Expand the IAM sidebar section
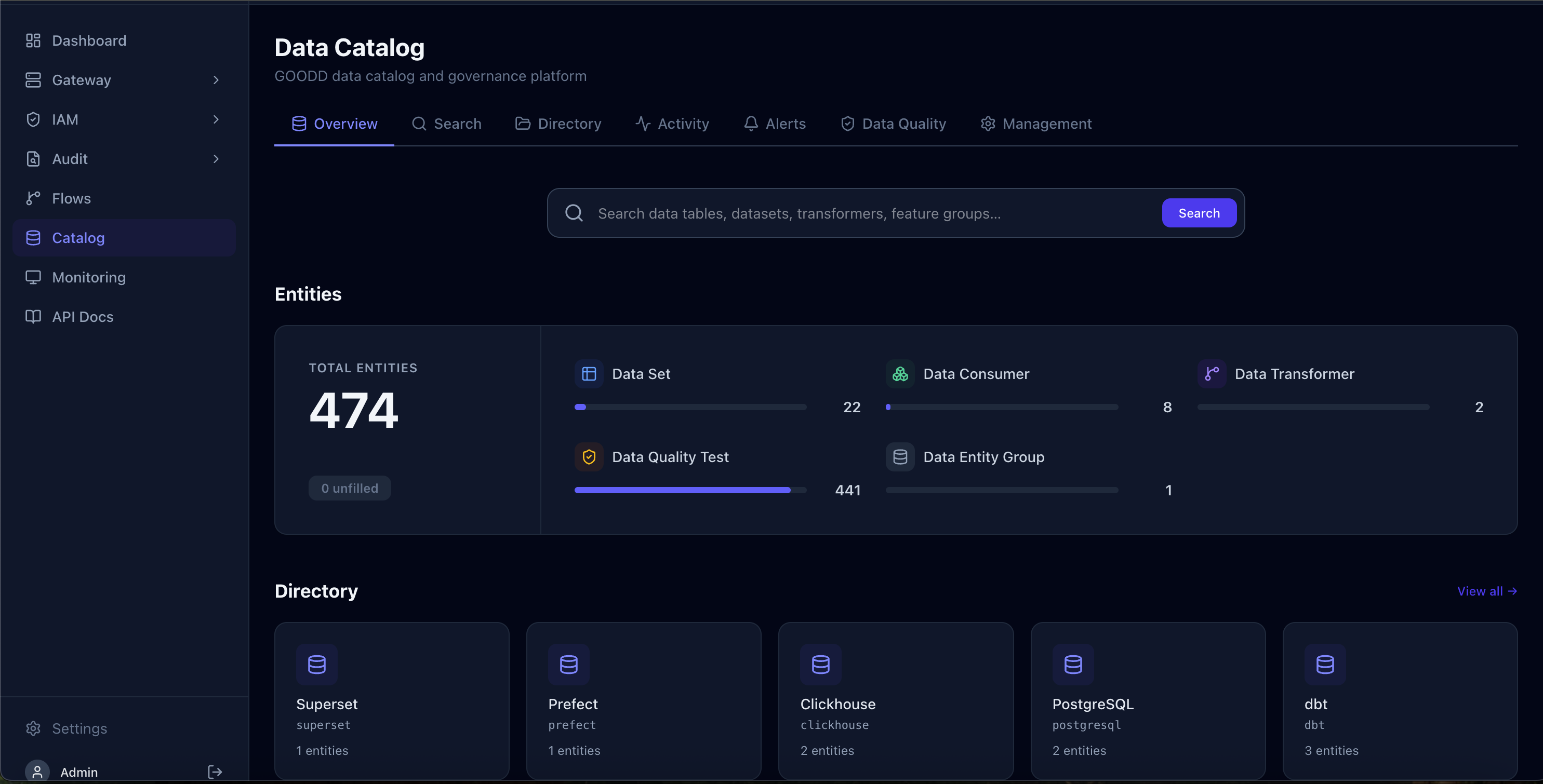The width and height of the screenshot is (1543, 784). coord(216,119)
